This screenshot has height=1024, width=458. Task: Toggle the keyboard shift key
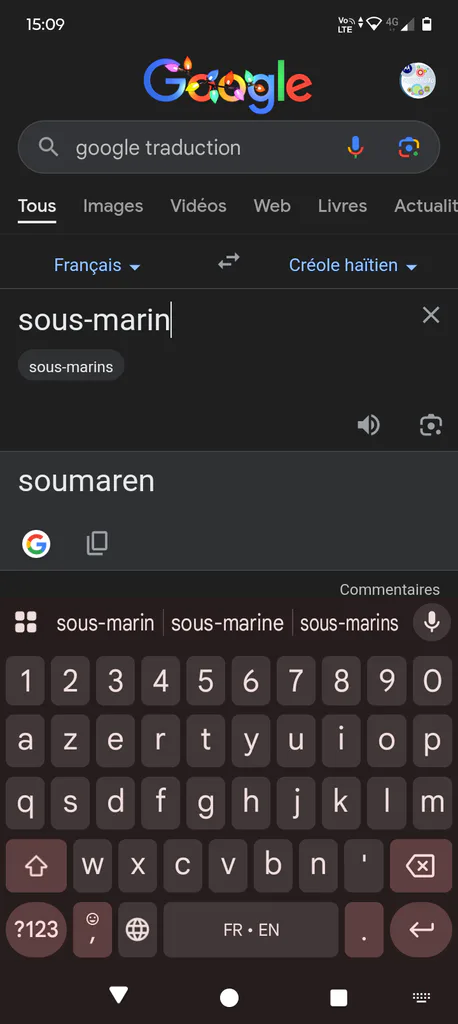click(37, 866)
